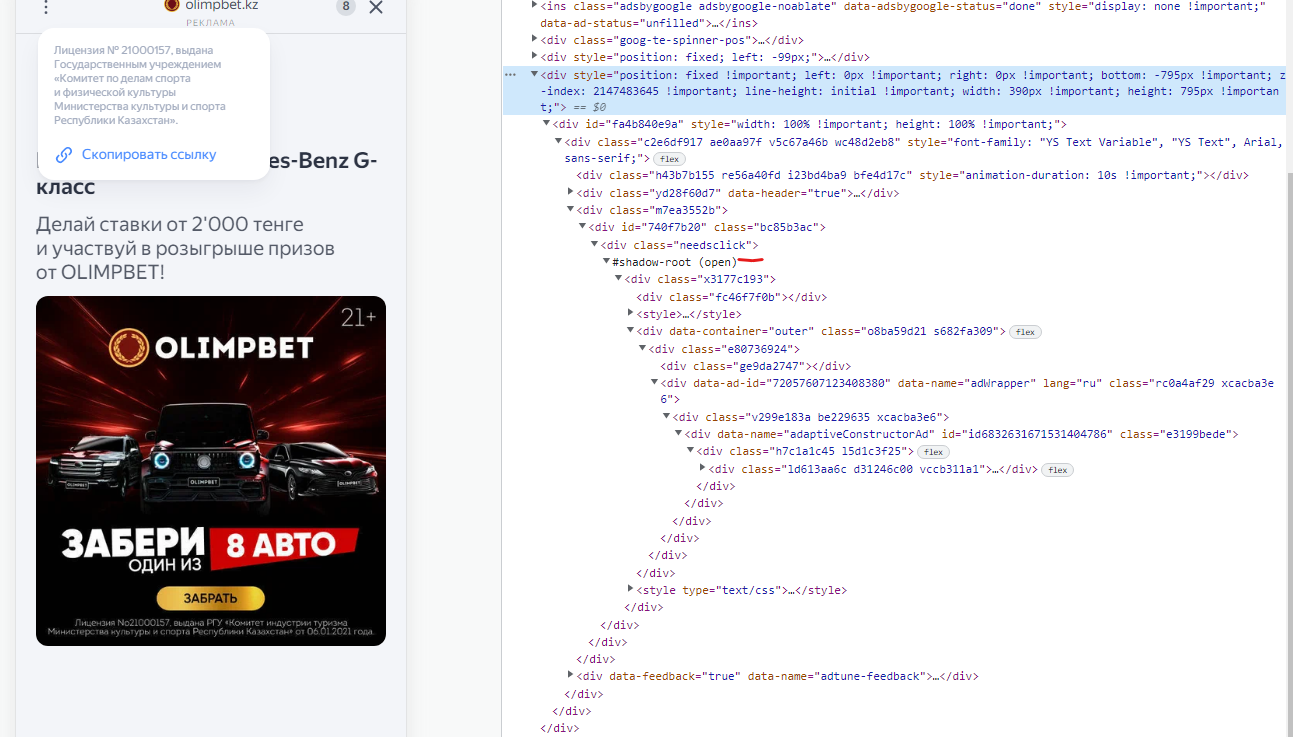Viewport: 1293px width, 737px height.
Task: Close the ad with the X icon
Action: pos(376,8)
